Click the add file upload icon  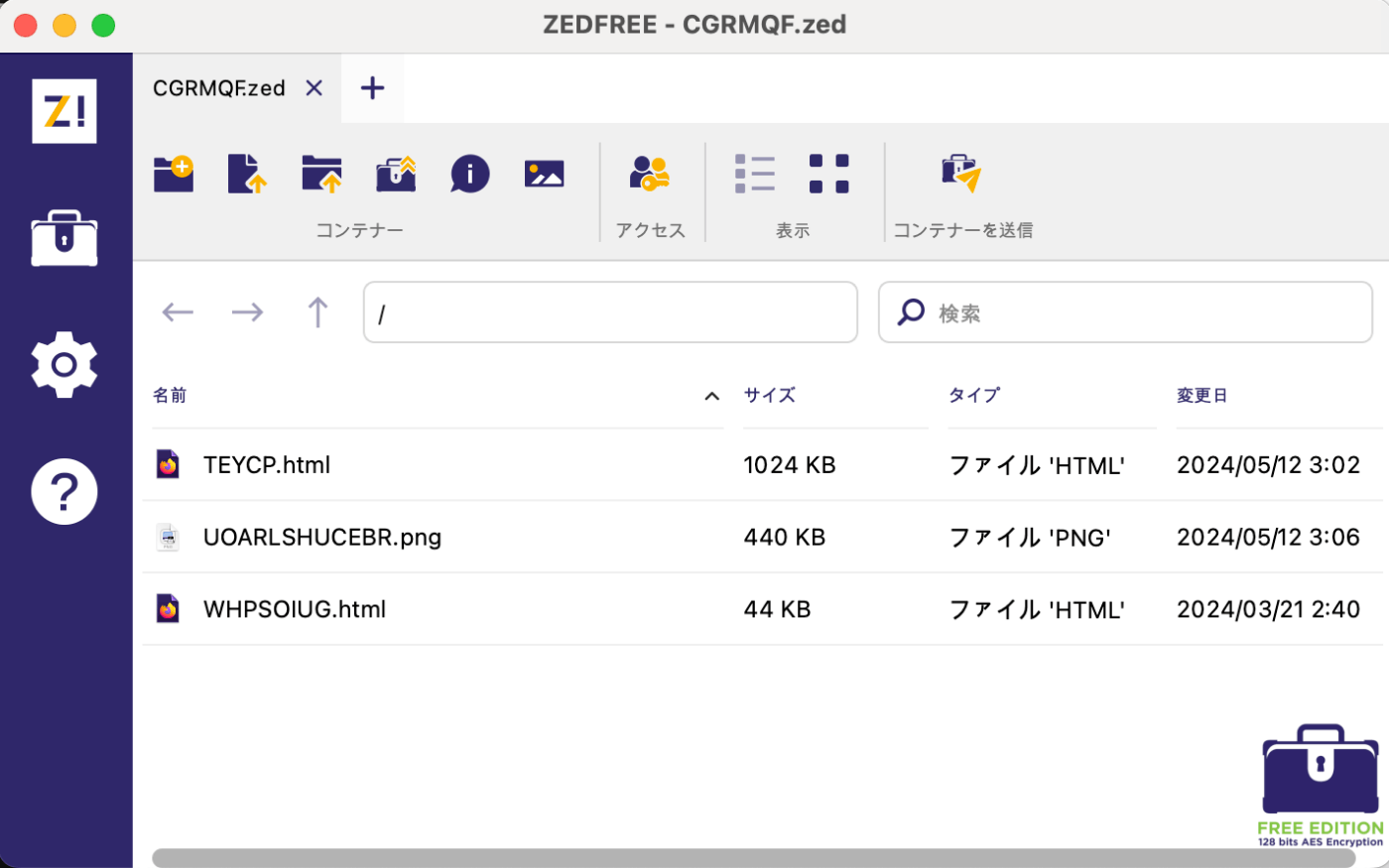click(x=247, y=174)
